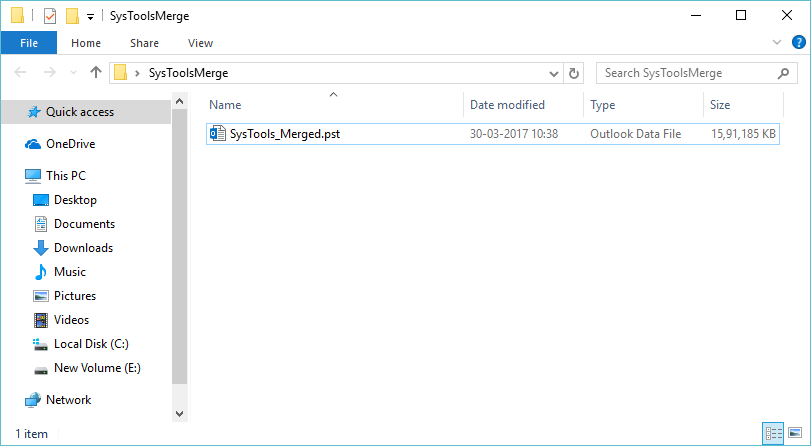Select This PC in the navigation pane
Viewport: 811px width, 446px height.
66,176
